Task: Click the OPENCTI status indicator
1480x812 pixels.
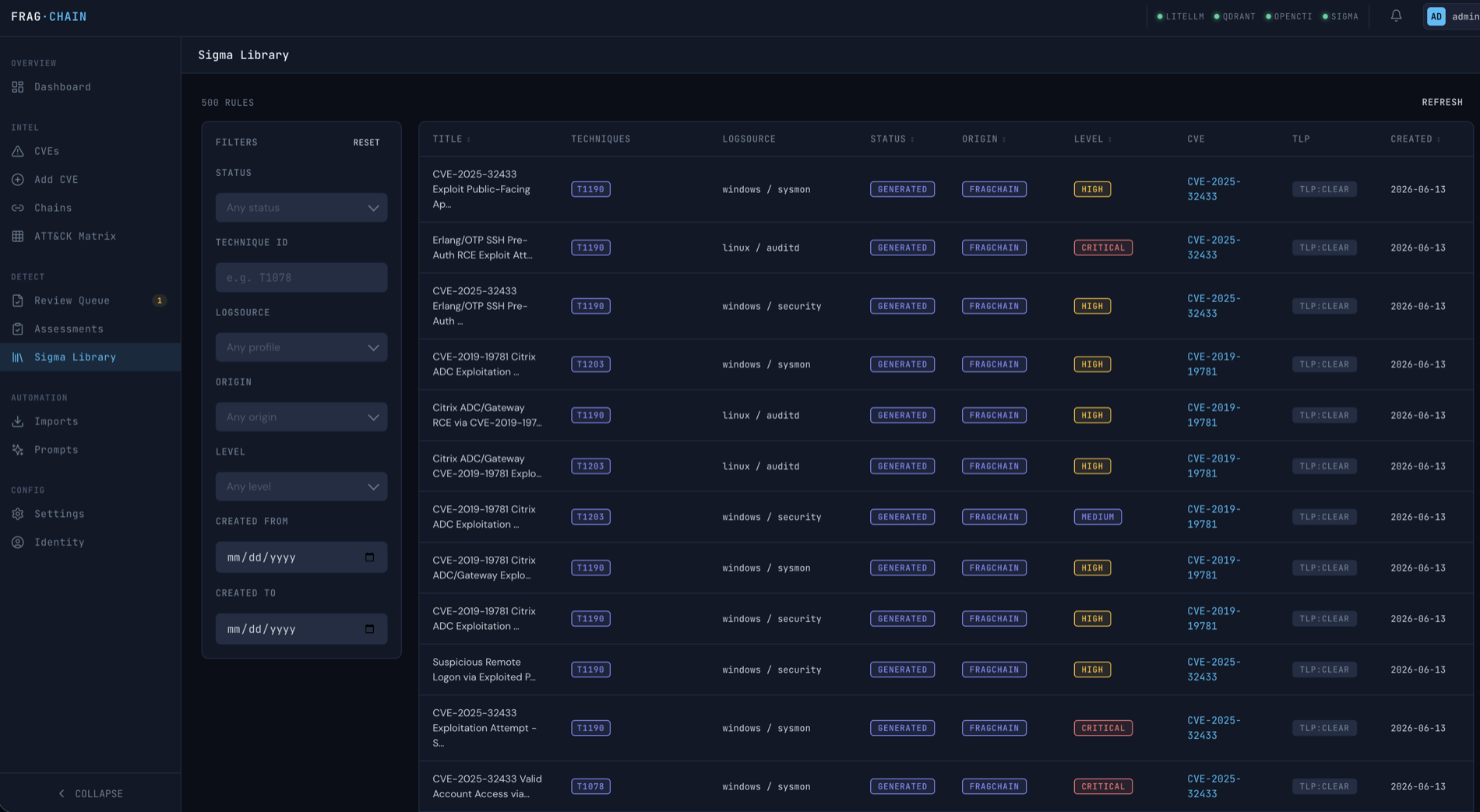Action: 1289,16
